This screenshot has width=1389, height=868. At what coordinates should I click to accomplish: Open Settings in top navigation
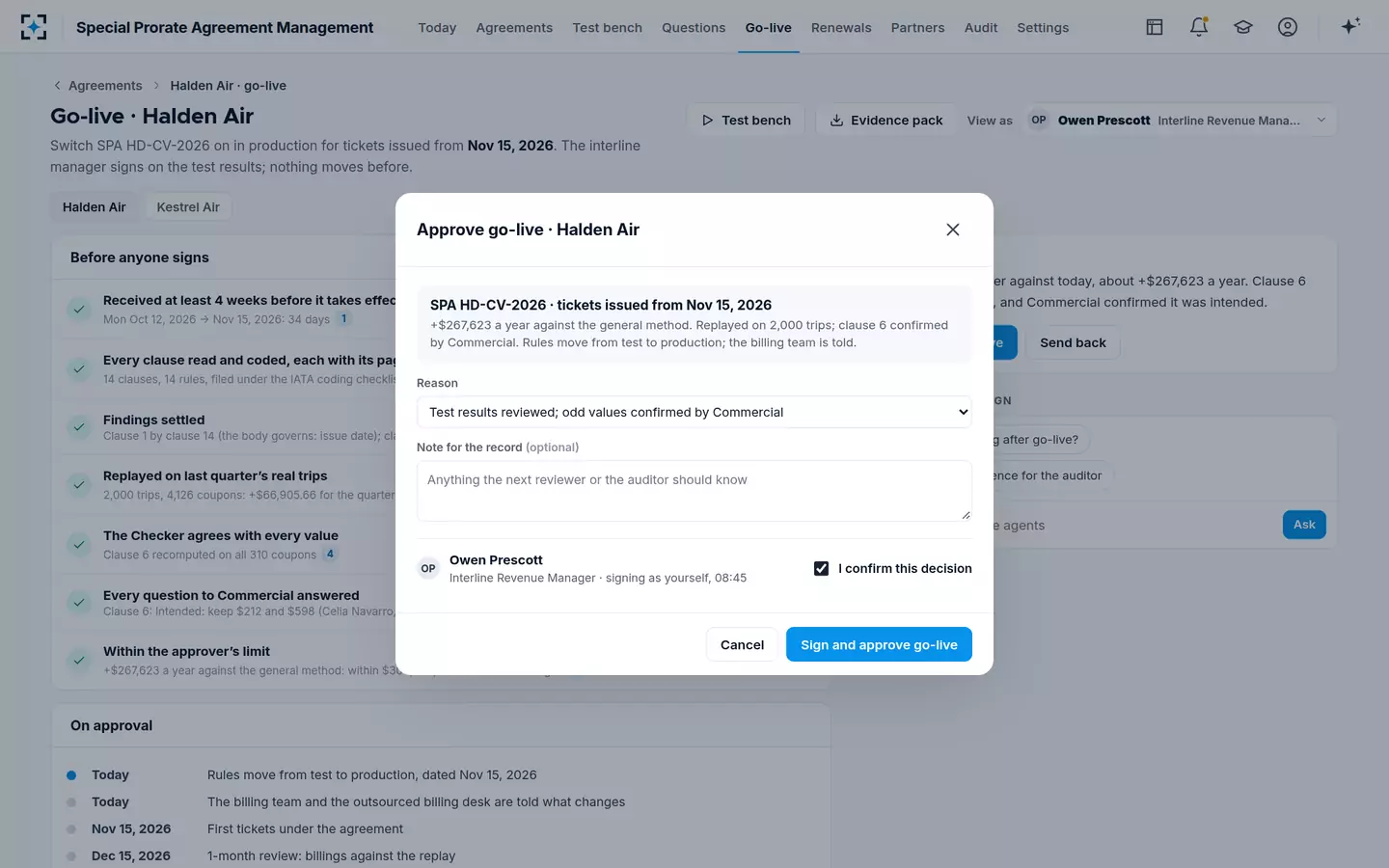coord(1043,27)
